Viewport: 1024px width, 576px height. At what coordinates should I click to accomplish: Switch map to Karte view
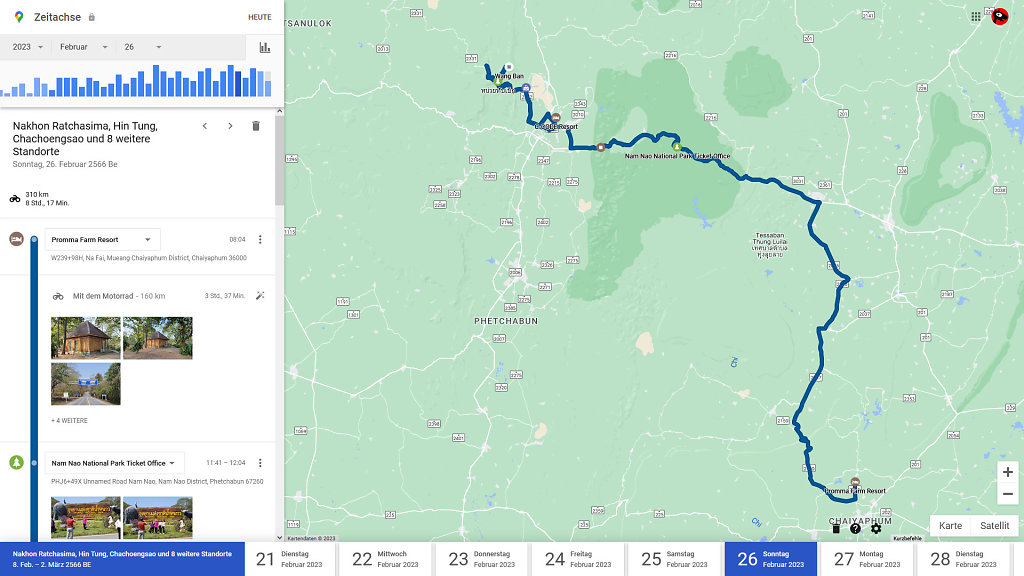[x=950, y=526]
